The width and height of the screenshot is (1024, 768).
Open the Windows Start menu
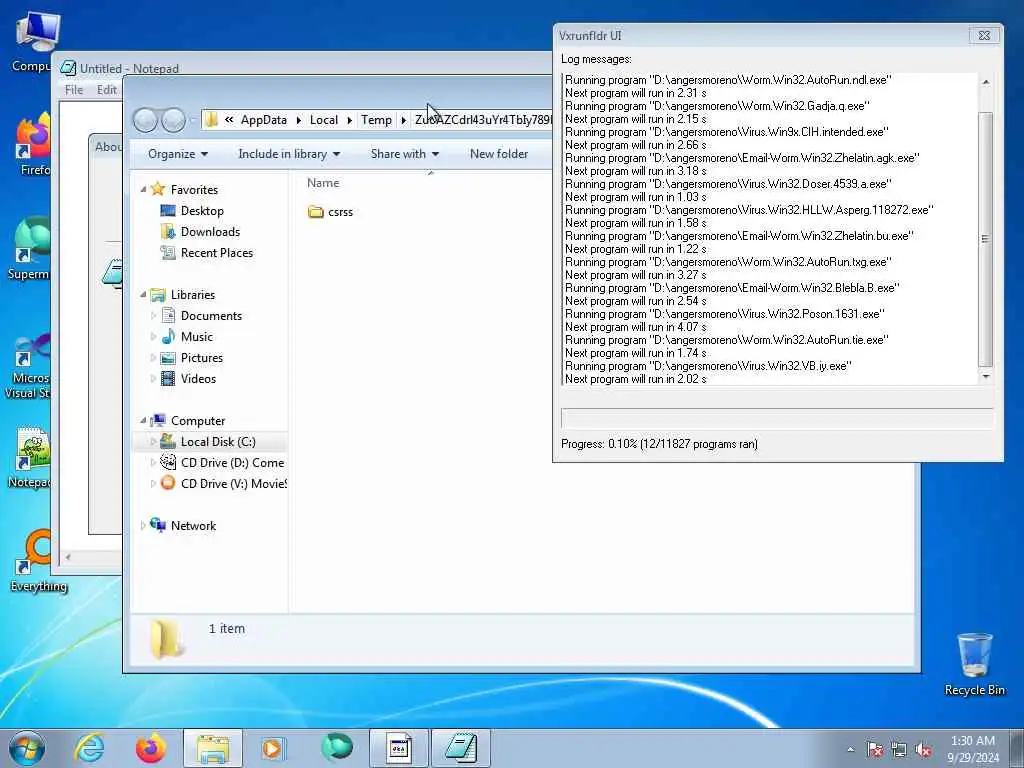[27, 748]
